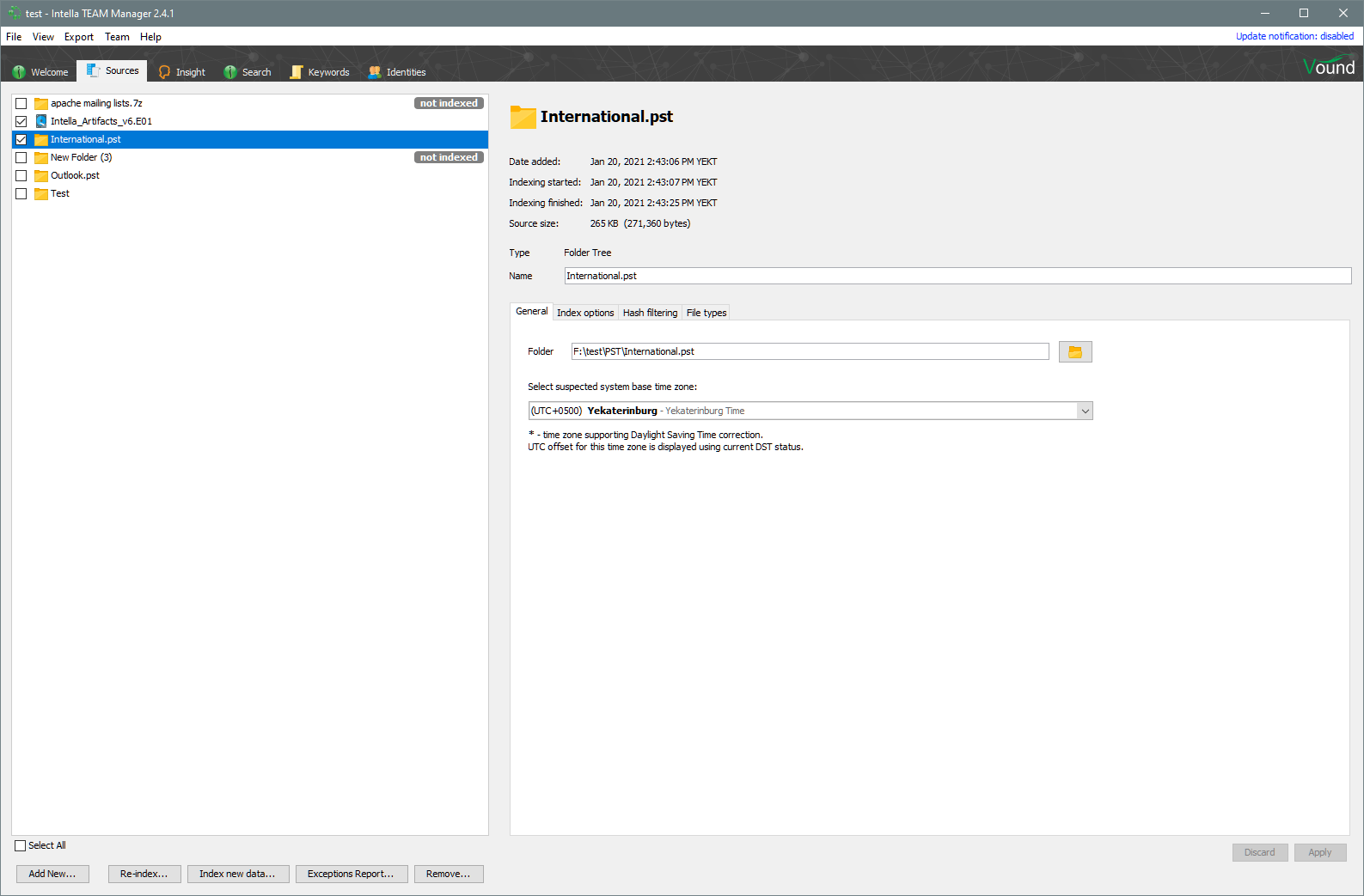Click the Identities people icon
This screenshot has height=896, width=1364.
375,72
